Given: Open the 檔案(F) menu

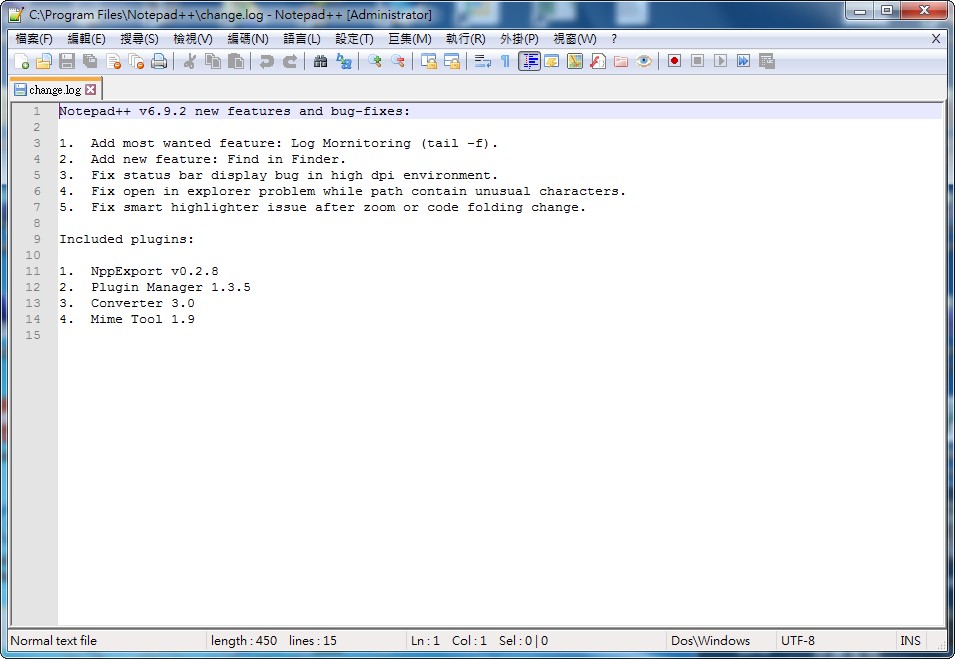Looking at the screenshot, I should point(34,39).
